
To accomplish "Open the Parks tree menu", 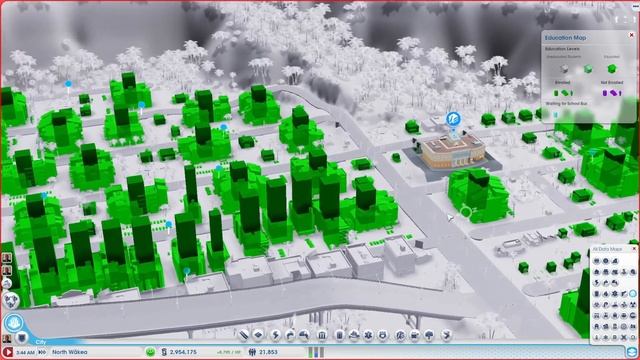I will pos(429,335).
